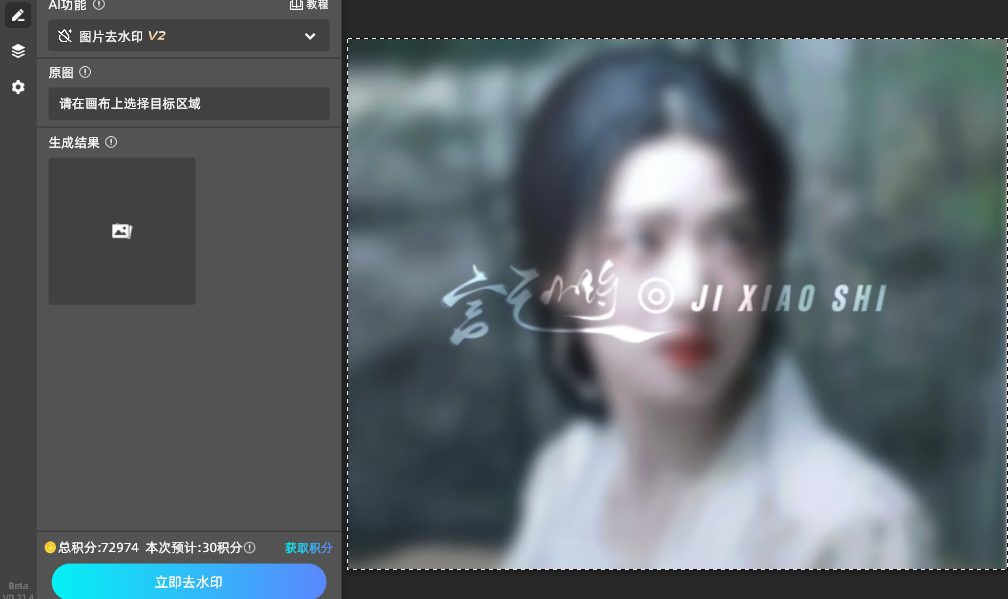The image size is (1008, 599).
Task: Click the dropdown chevron arrow
Action: [310, 36]
